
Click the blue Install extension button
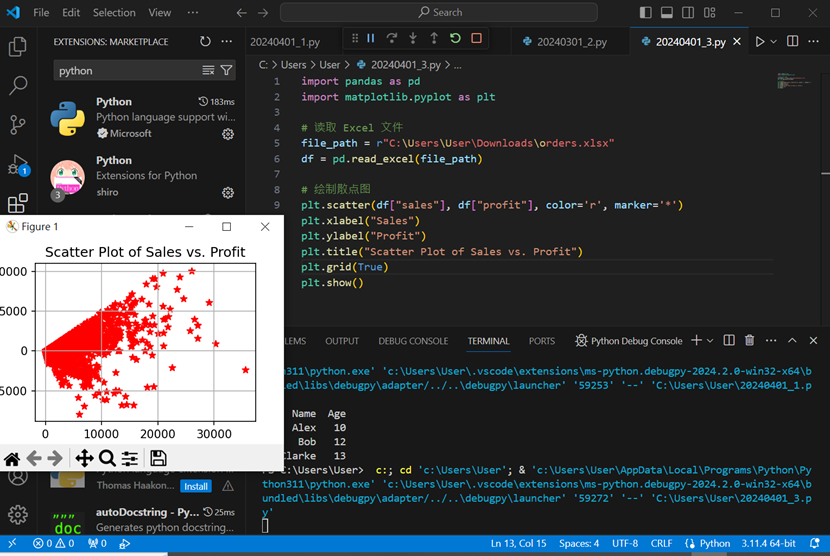coord(196,486)
